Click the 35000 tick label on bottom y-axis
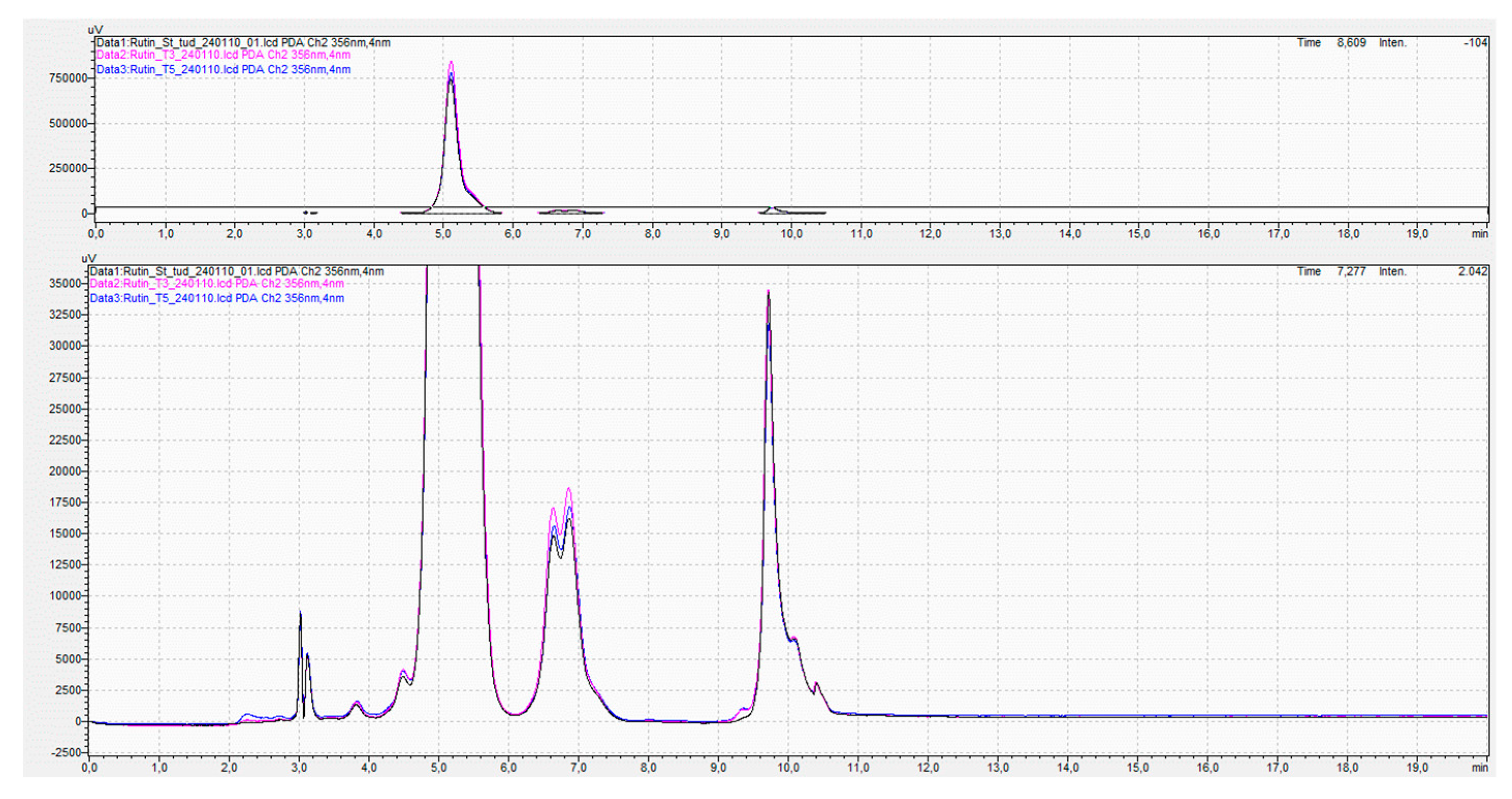1512x799 pixels. [66, 283]
